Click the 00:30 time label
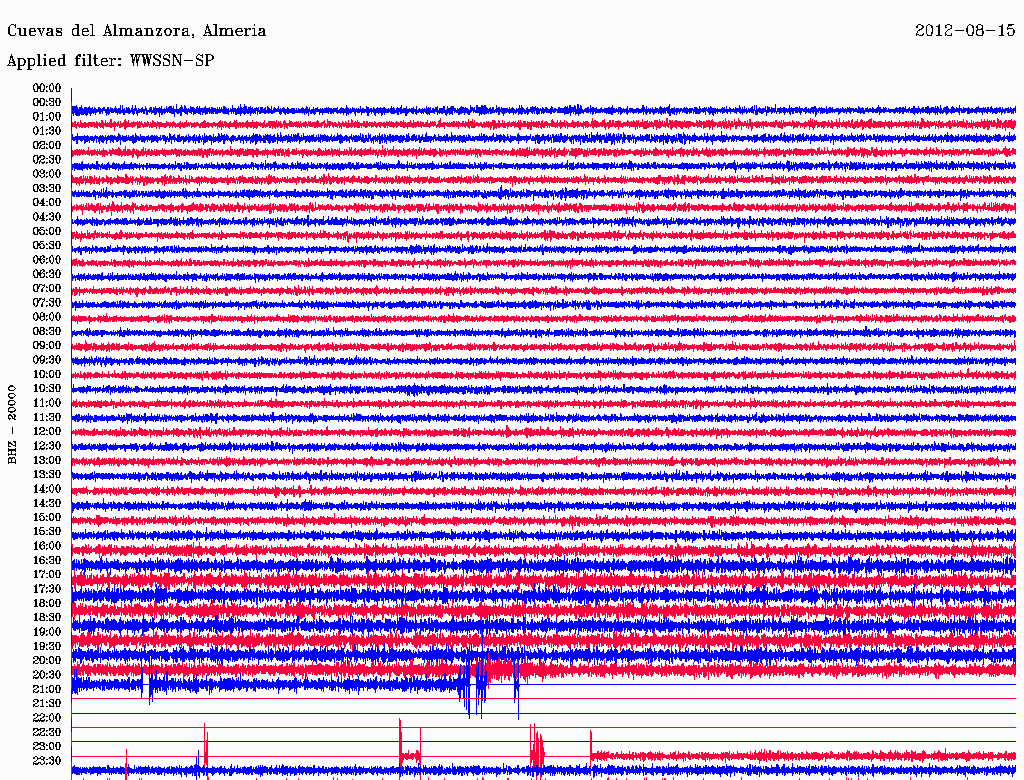Image resolution: width=1024 pixels, height=780 pixels. (47, 103)
